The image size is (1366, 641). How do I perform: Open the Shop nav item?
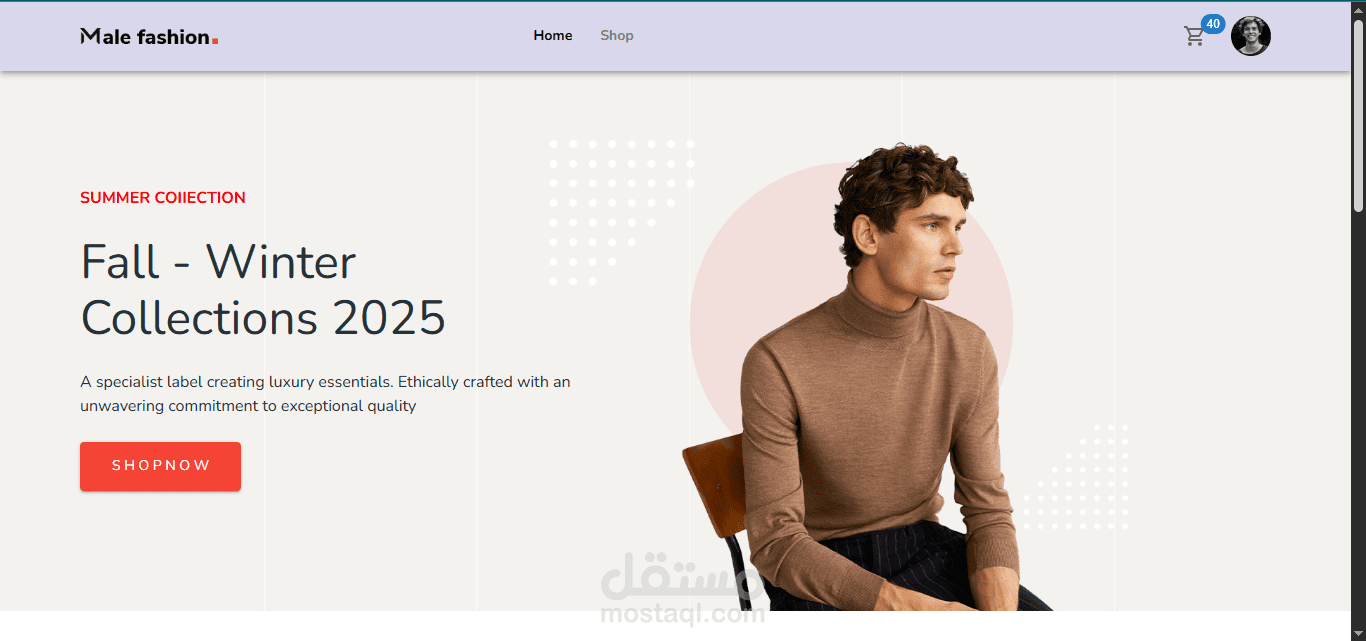pos(617,36)
